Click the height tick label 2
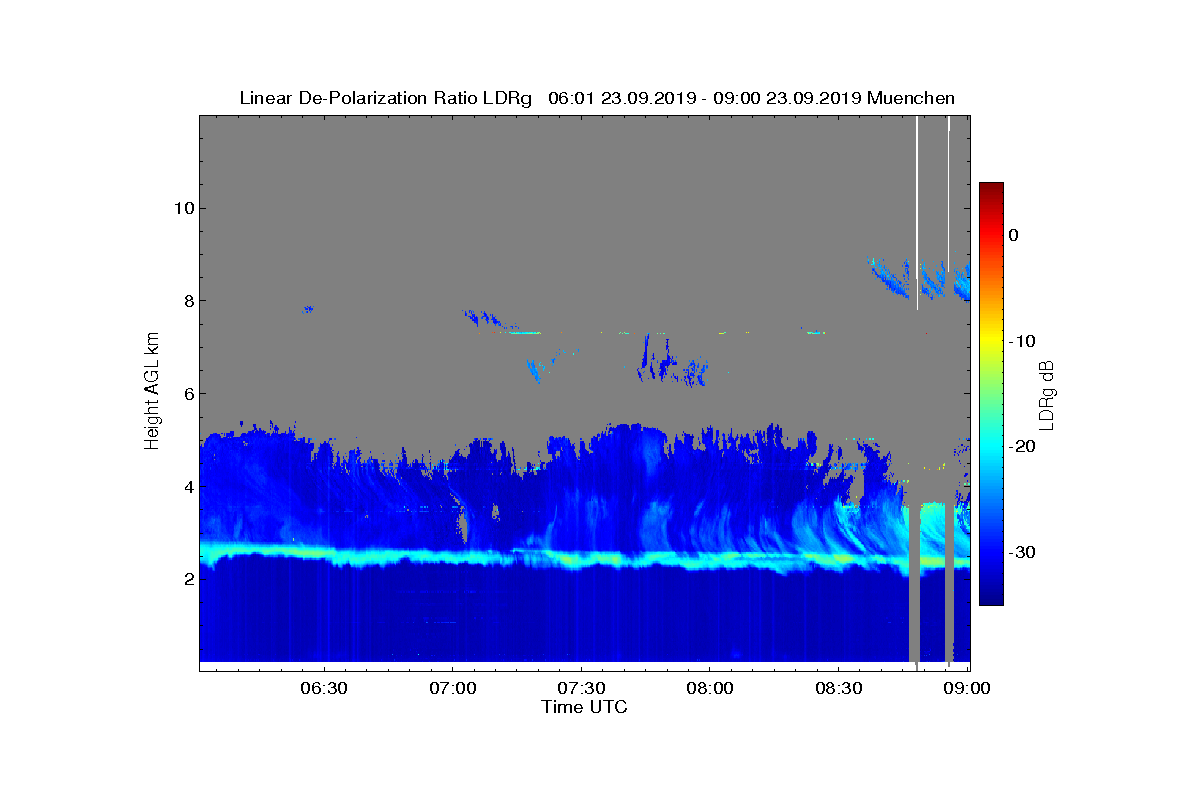 click(x=188, y=579)
